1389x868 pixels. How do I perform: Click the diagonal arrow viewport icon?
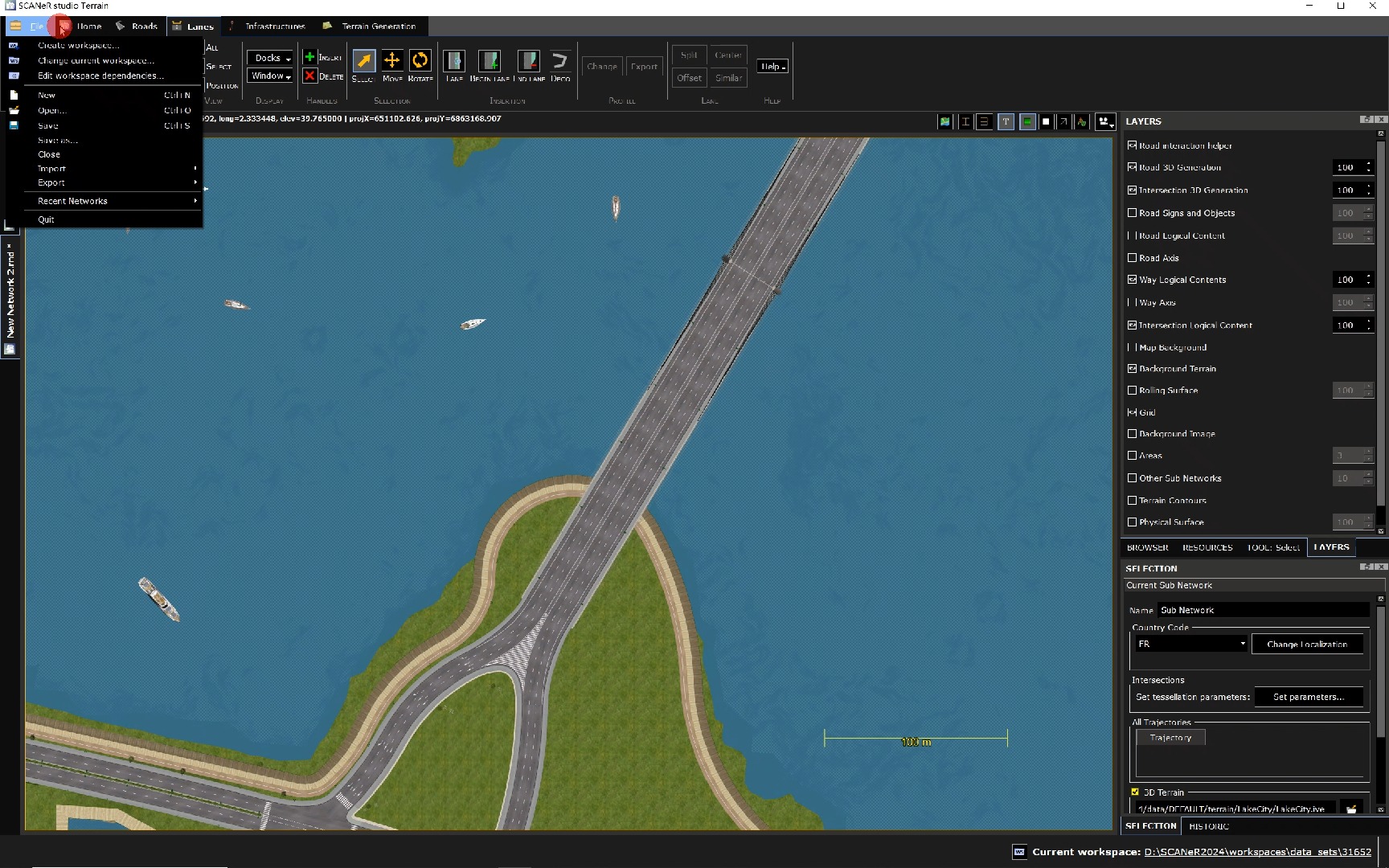click(x=1063, y=122)
